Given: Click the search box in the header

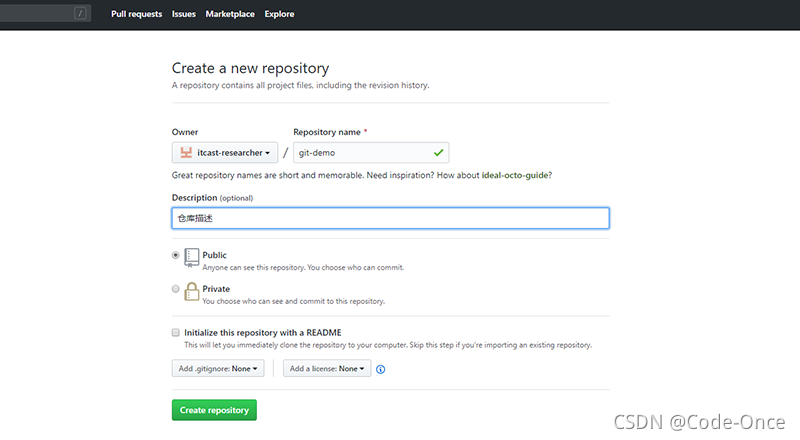Looking at the screenshot, I should pyautogui.click(x=45, y=13).
